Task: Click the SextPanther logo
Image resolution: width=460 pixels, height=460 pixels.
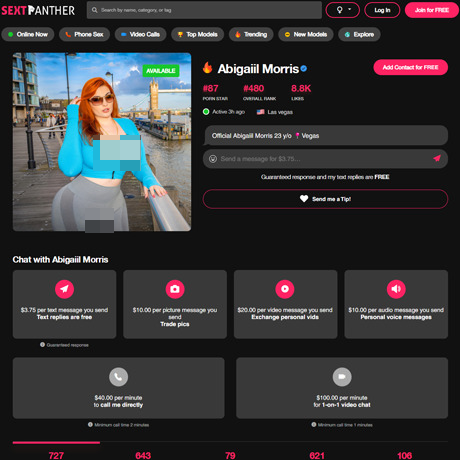Action: pos(38,10)
